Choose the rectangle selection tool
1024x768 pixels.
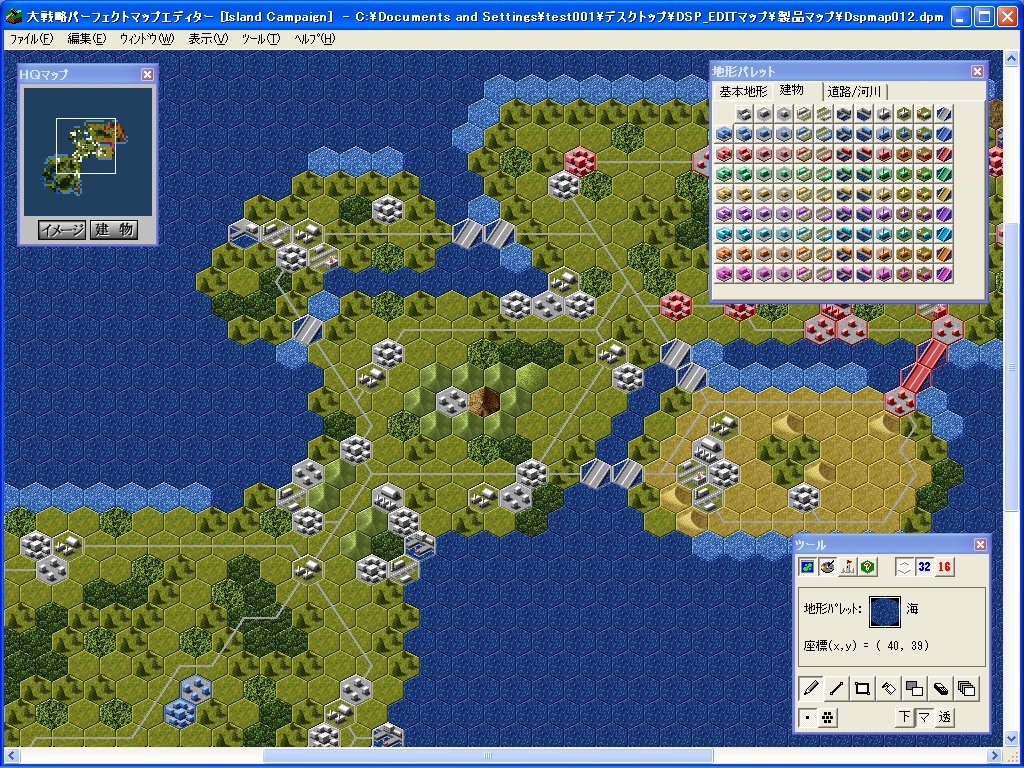862,688
